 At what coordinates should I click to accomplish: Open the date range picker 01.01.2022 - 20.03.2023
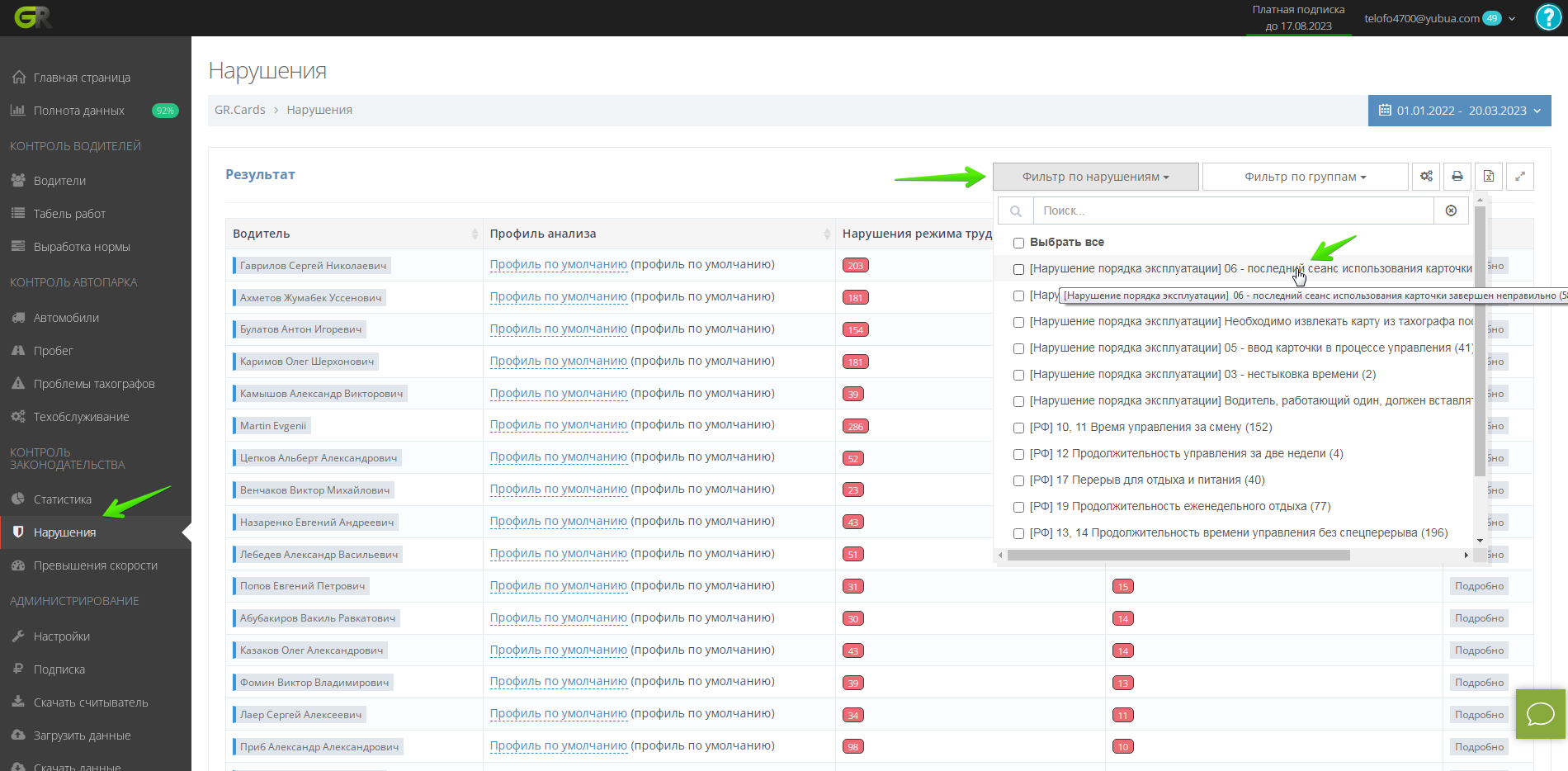click(x=1459, y=111)
